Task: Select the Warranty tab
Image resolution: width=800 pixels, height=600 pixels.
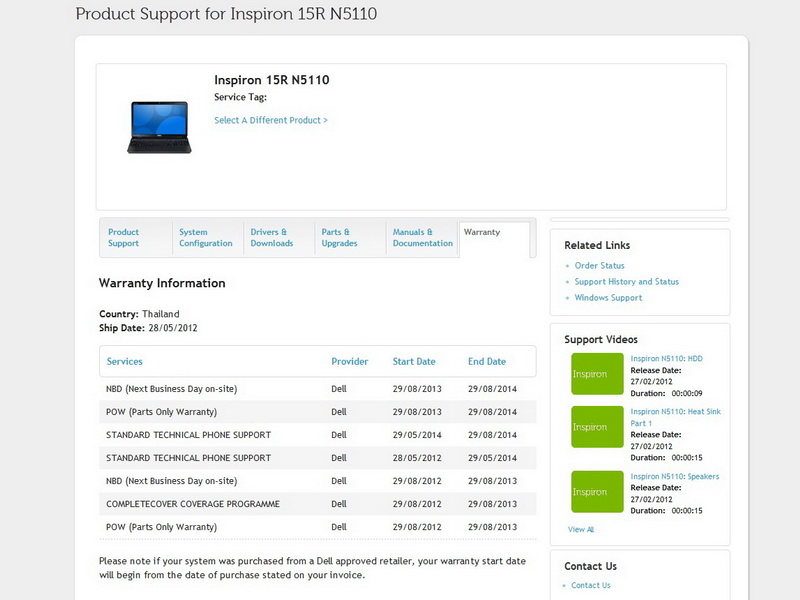Action: [482, 232]
